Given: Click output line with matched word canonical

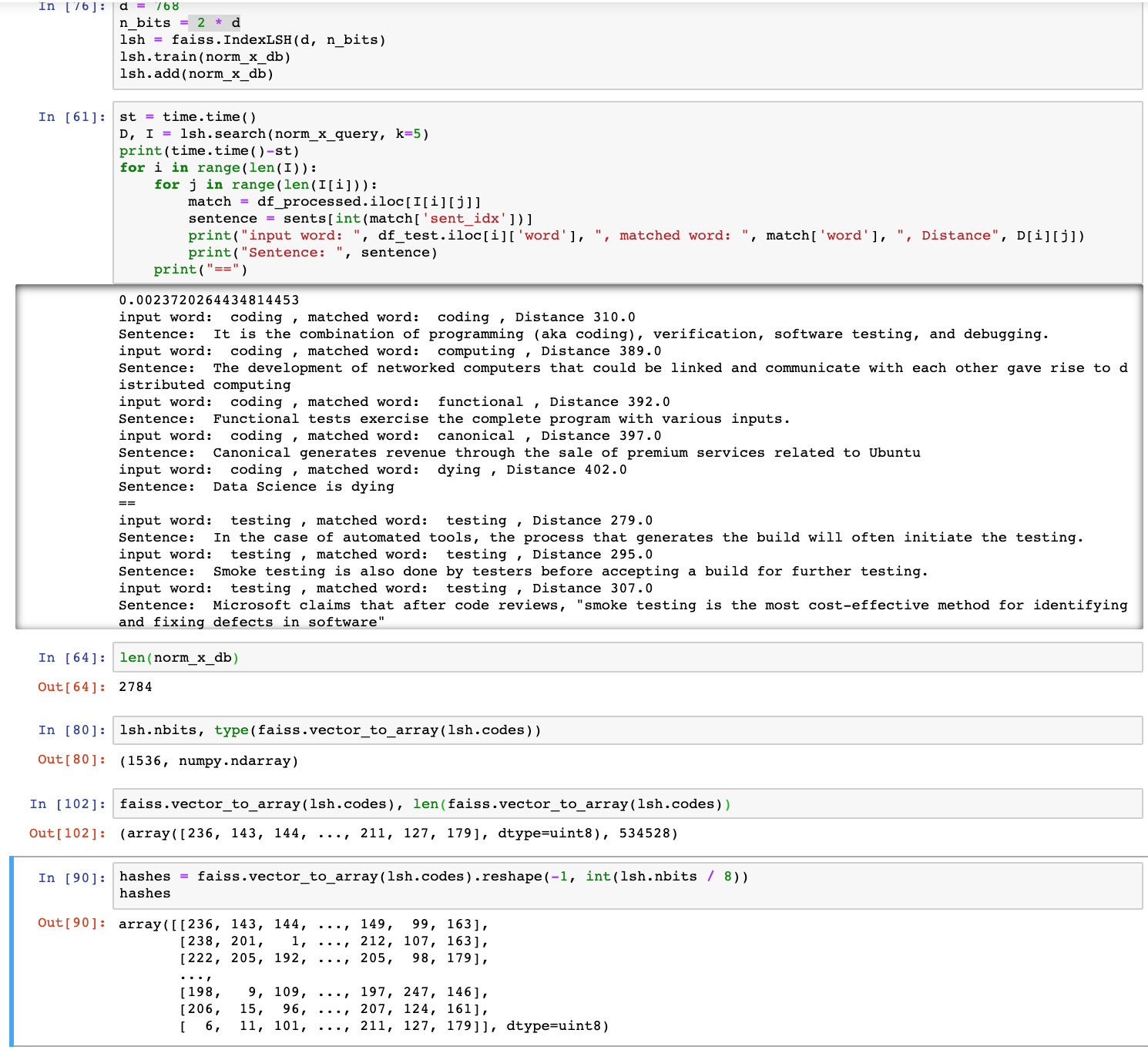Looking at the screenshot, I should point(390,436).
